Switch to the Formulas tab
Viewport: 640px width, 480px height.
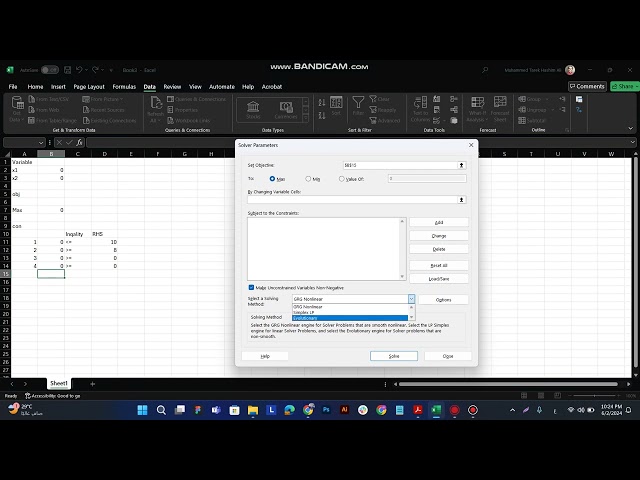(124, 87)
